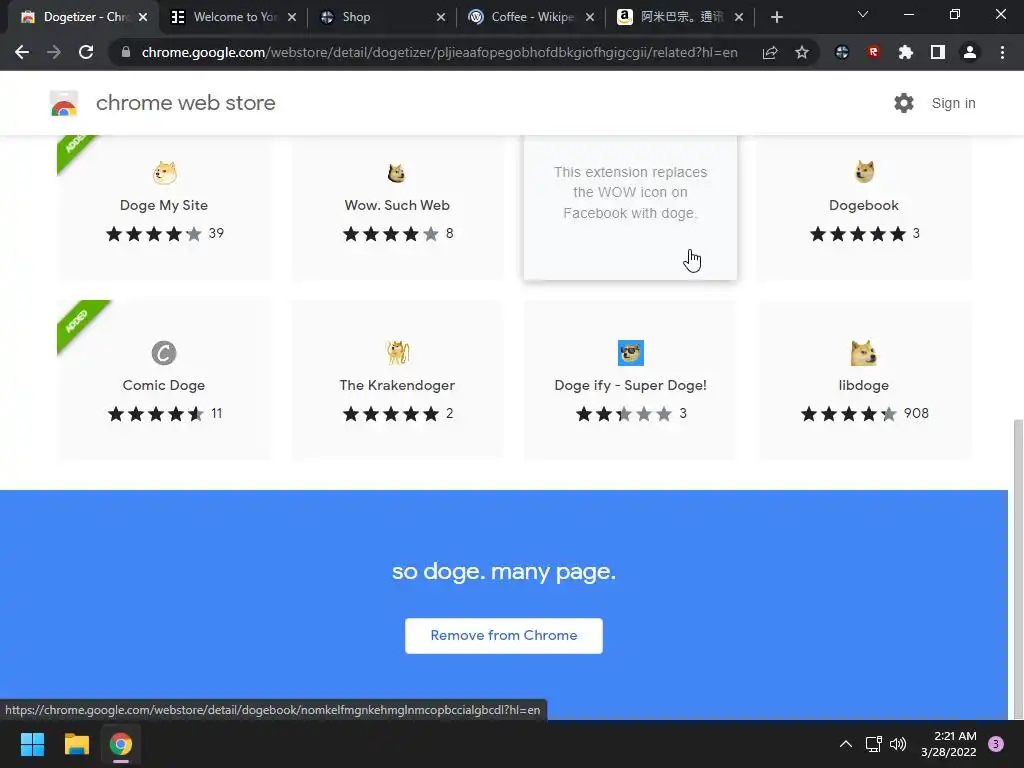Click the hovered card describing WOW icon replacement
The height and width of the screenshot is (768, 1024).
click(x=630, y=207)
